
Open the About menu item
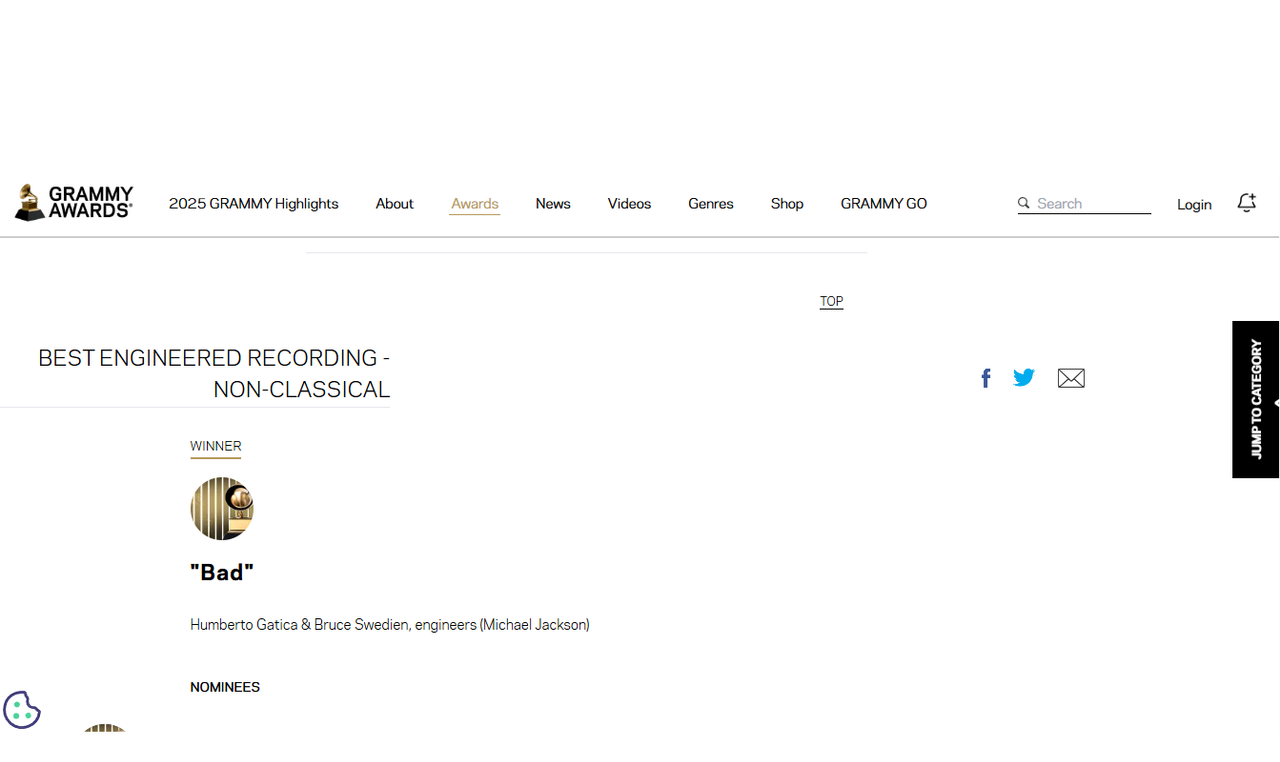(x=395, y=204)
